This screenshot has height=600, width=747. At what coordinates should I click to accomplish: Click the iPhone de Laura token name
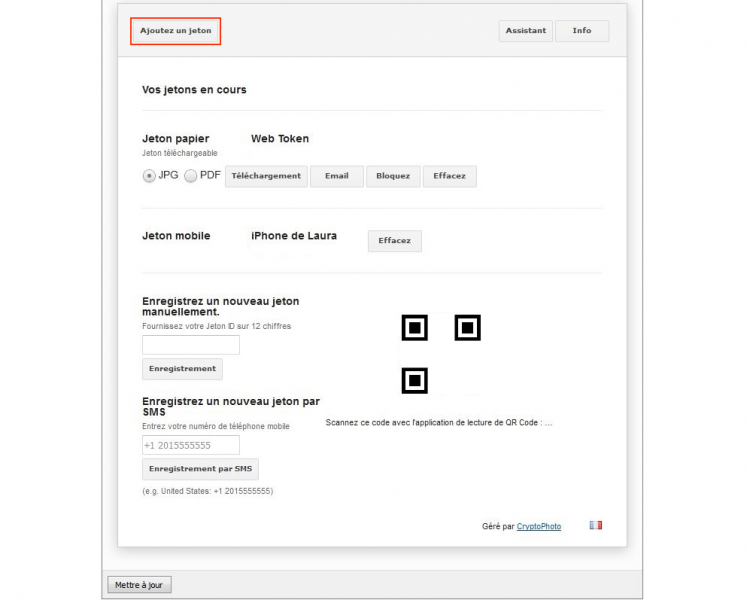coord(294,236)
